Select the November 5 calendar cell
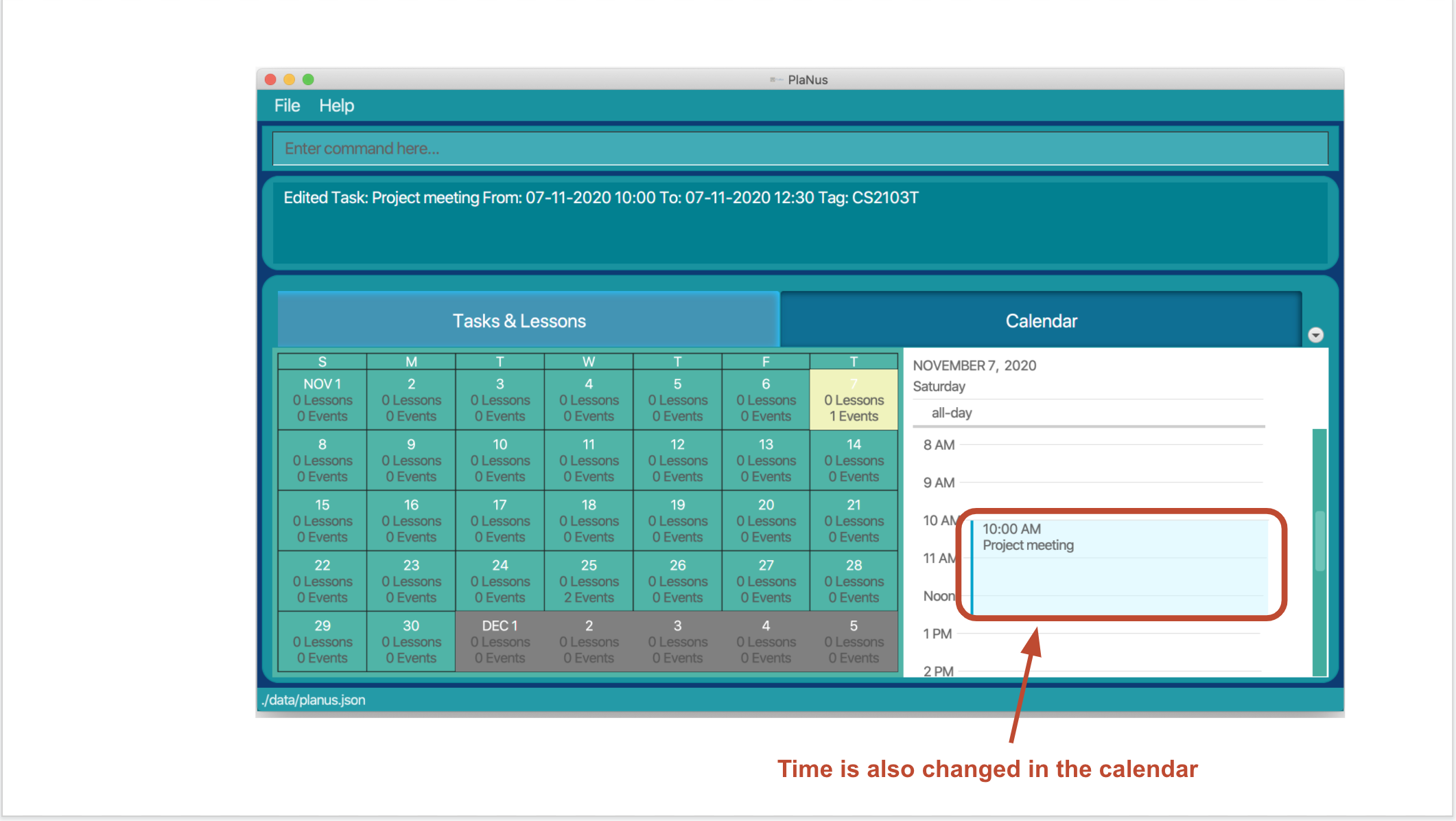The image size is (1456, 821). tap(677, 400)
